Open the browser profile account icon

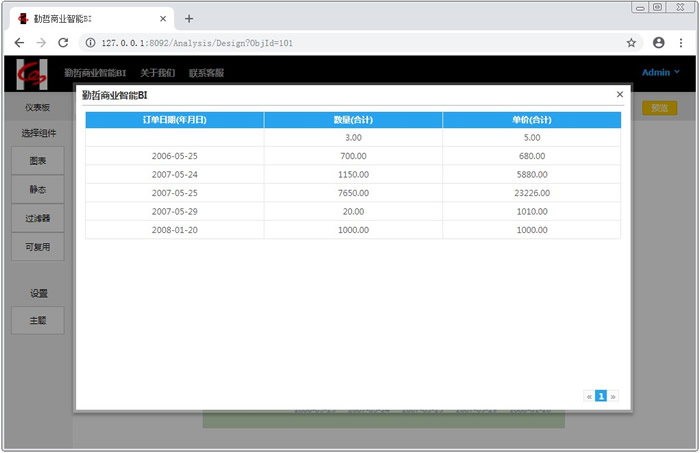click(658, 43)
